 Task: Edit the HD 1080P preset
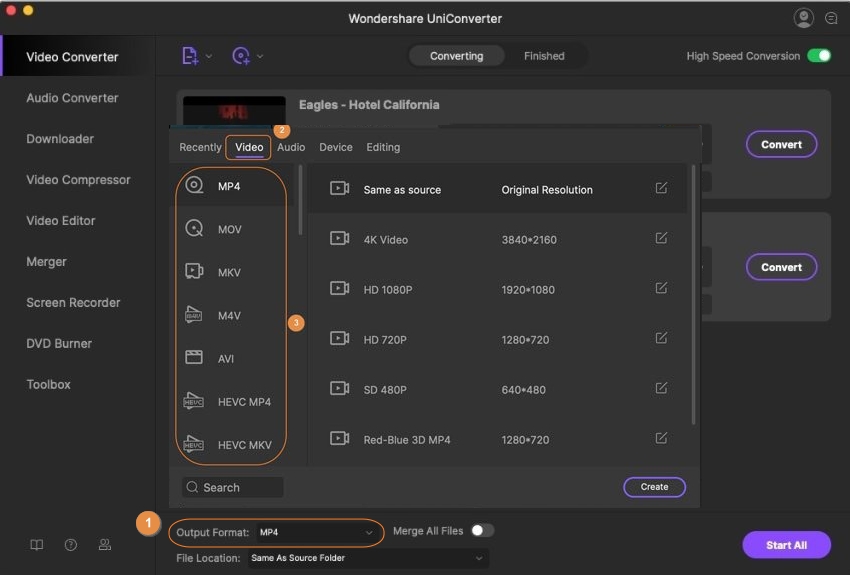pyautogui.click(x=661, y=288)
